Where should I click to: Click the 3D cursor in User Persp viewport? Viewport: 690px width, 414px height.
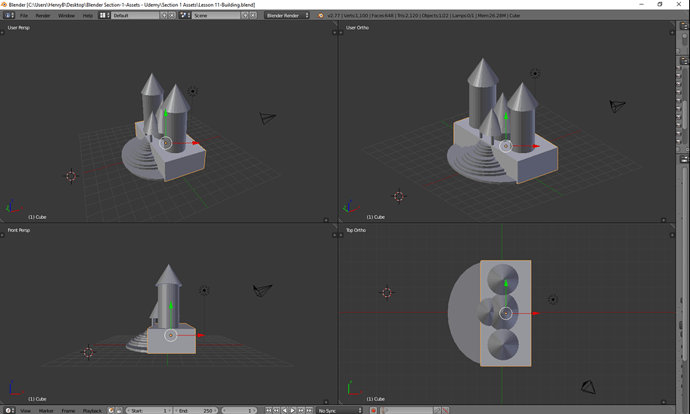[71, 176]
